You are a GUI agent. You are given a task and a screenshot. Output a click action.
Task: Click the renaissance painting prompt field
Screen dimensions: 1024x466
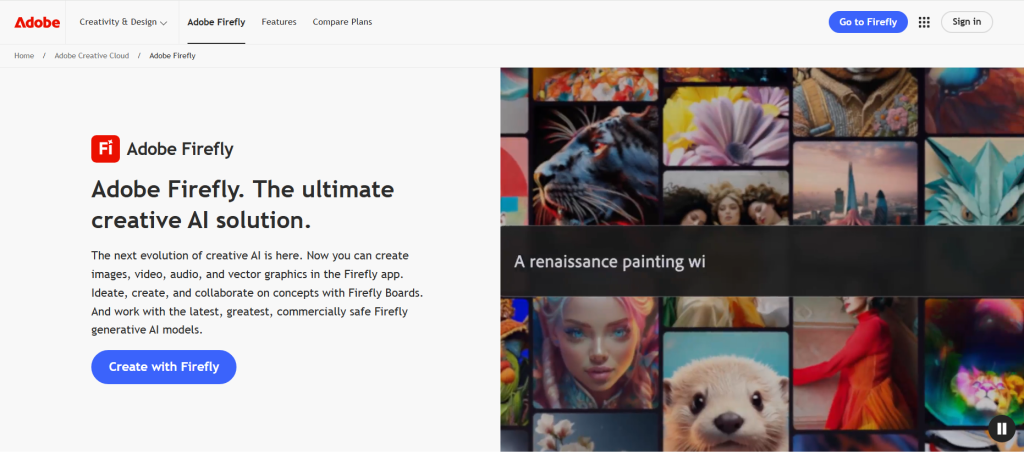point(762,261)
